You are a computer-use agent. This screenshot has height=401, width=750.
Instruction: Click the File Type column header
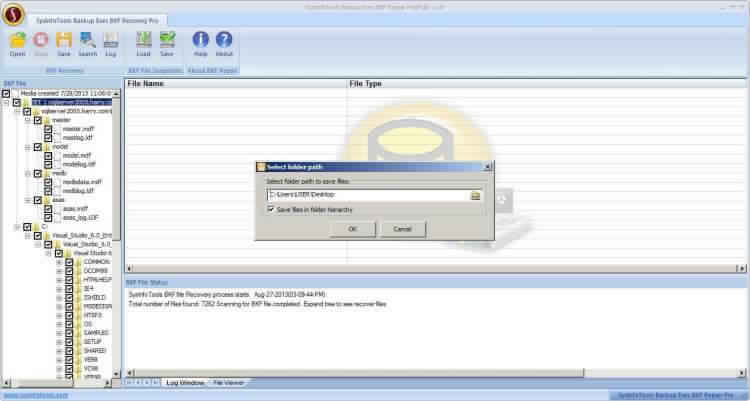click(546, 84)
